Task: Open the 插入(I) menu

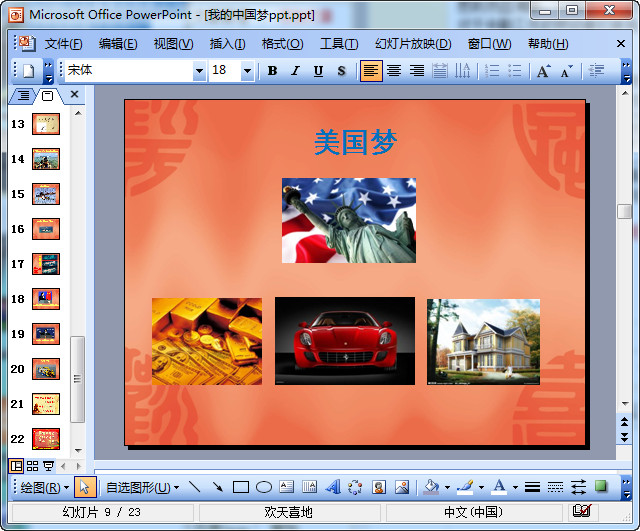Action: point(227,44)
